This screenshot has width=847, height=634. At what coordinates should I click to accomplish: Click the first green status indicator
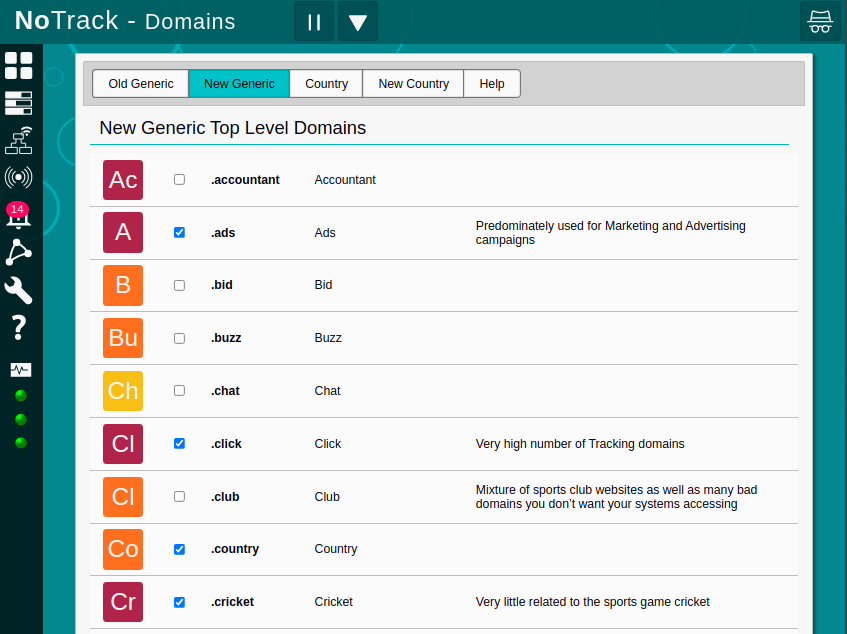21,396
